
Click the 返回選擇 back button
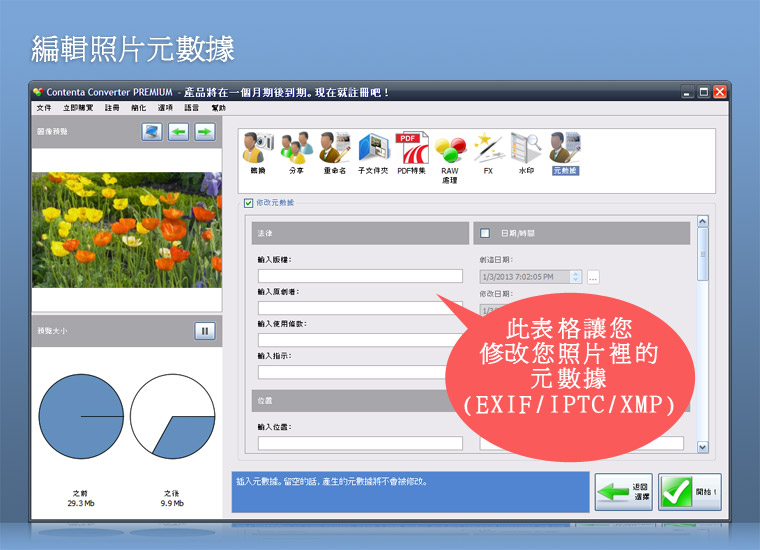point(624,492)
